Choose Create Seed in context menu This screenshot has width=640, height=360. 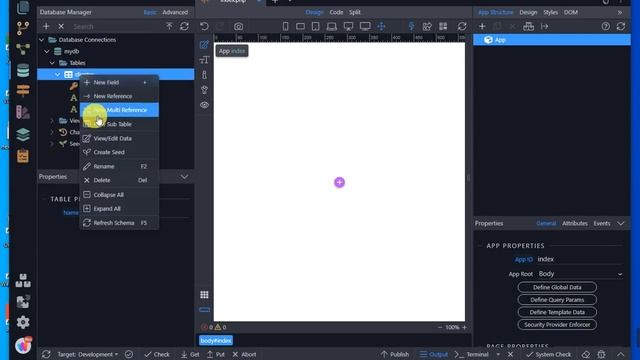point(119,152)
